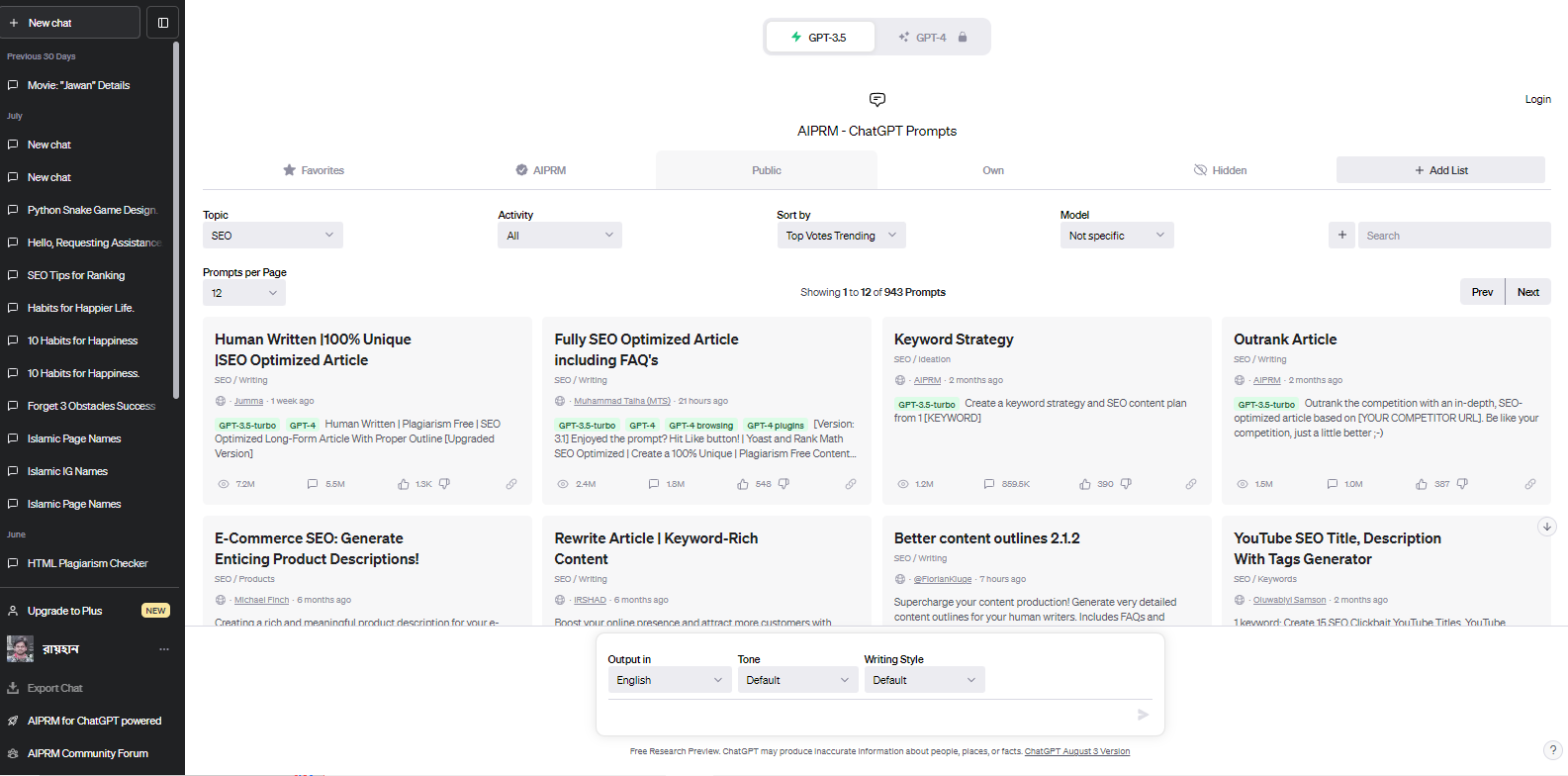Click thumbs up on Human Written article prompt
This screenshot has width=1568, height=776.
point(404,484)
